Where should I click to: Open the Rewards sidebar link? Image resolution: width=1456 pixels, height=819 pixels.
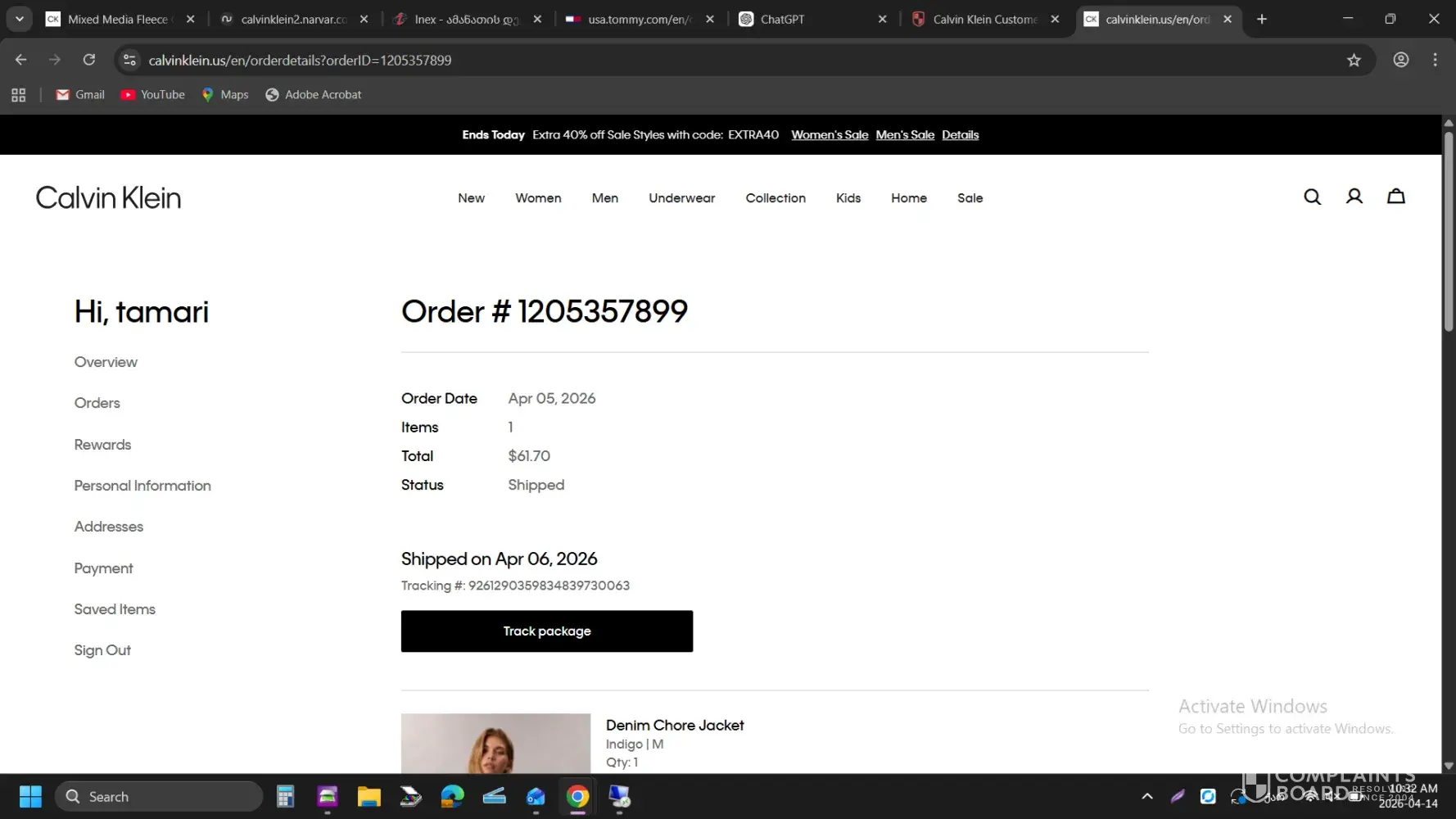click(102, 445)
